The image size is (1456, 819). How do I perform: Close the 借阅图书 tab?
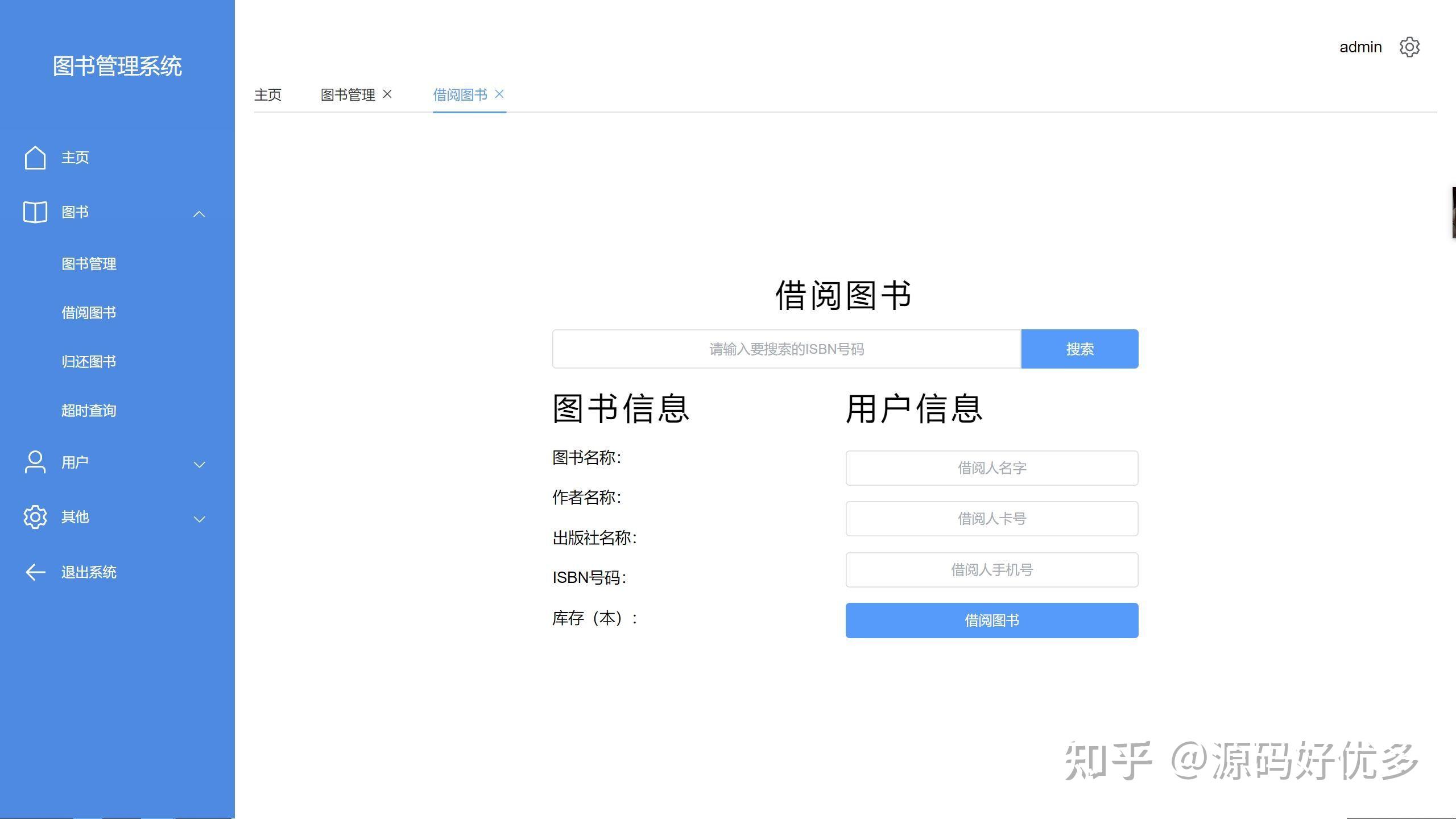[x=499, y=94]
